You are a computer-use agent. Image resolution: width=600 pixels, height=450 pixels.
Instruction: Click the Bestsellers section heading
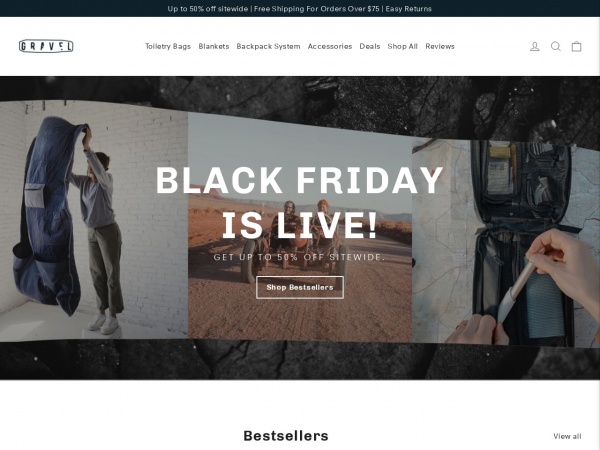coord(286,436)
